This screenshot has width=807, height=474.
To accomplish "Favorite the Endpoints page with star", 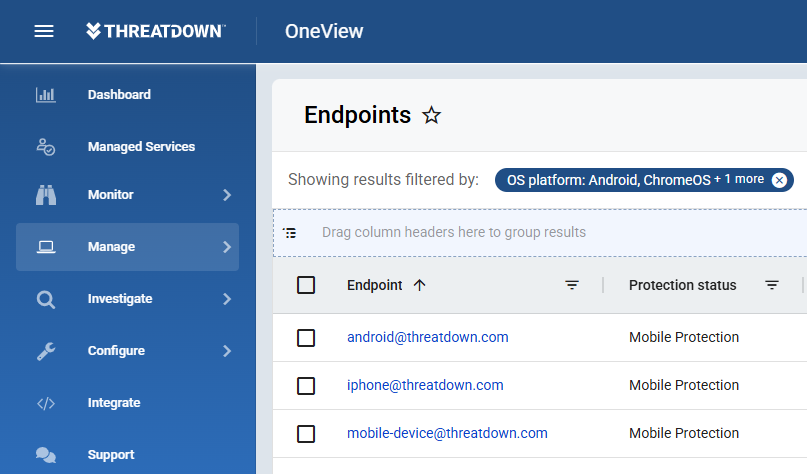I will point(431,115).
